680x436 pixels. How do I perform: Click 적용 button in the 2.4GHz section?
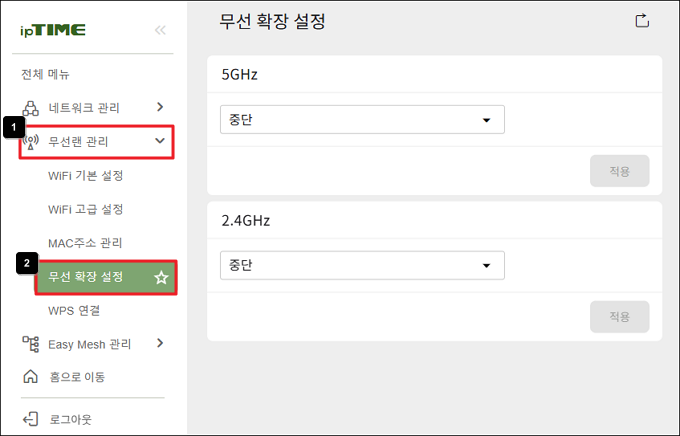click(619, 317)
